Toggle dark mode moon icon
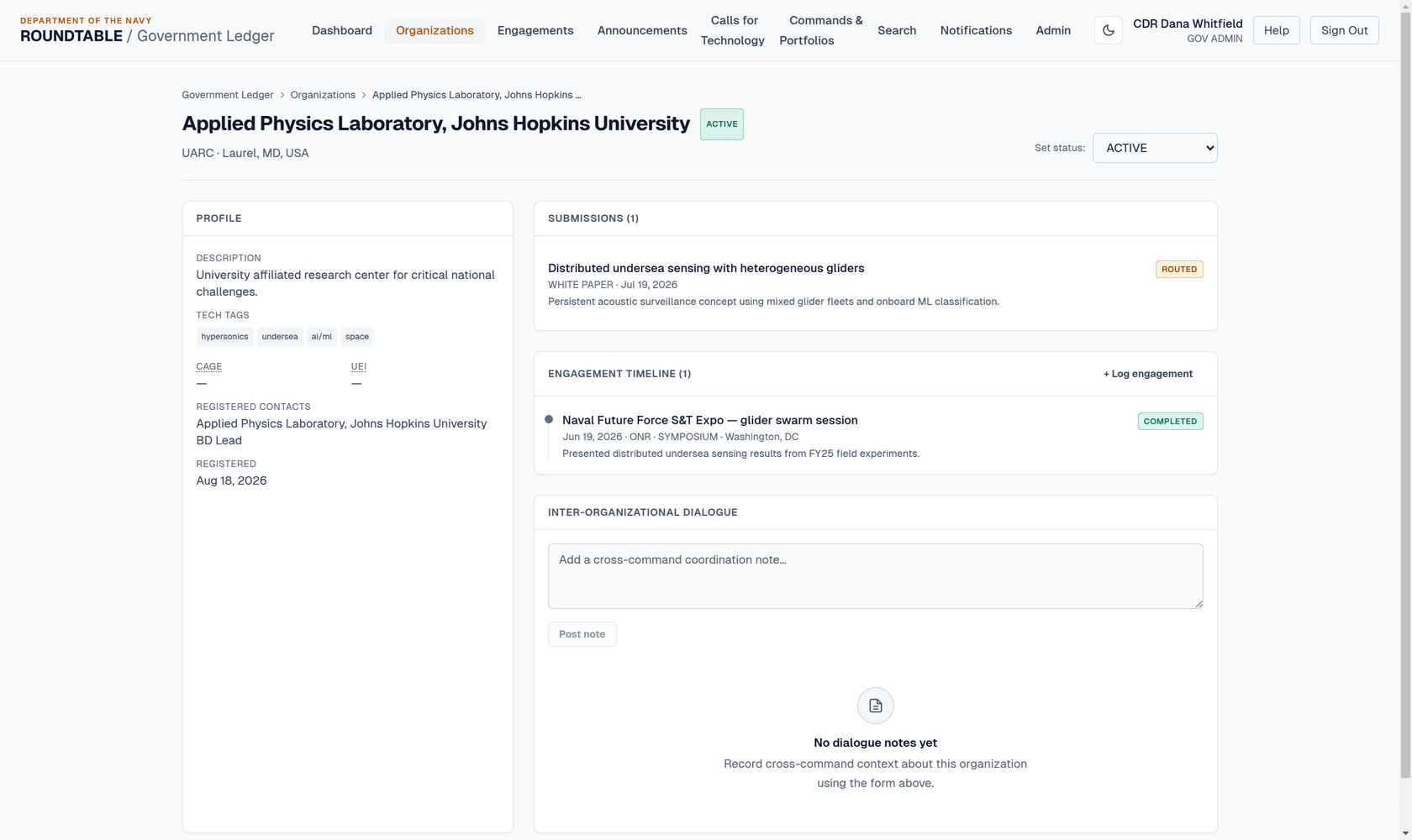 (1108, 30)
